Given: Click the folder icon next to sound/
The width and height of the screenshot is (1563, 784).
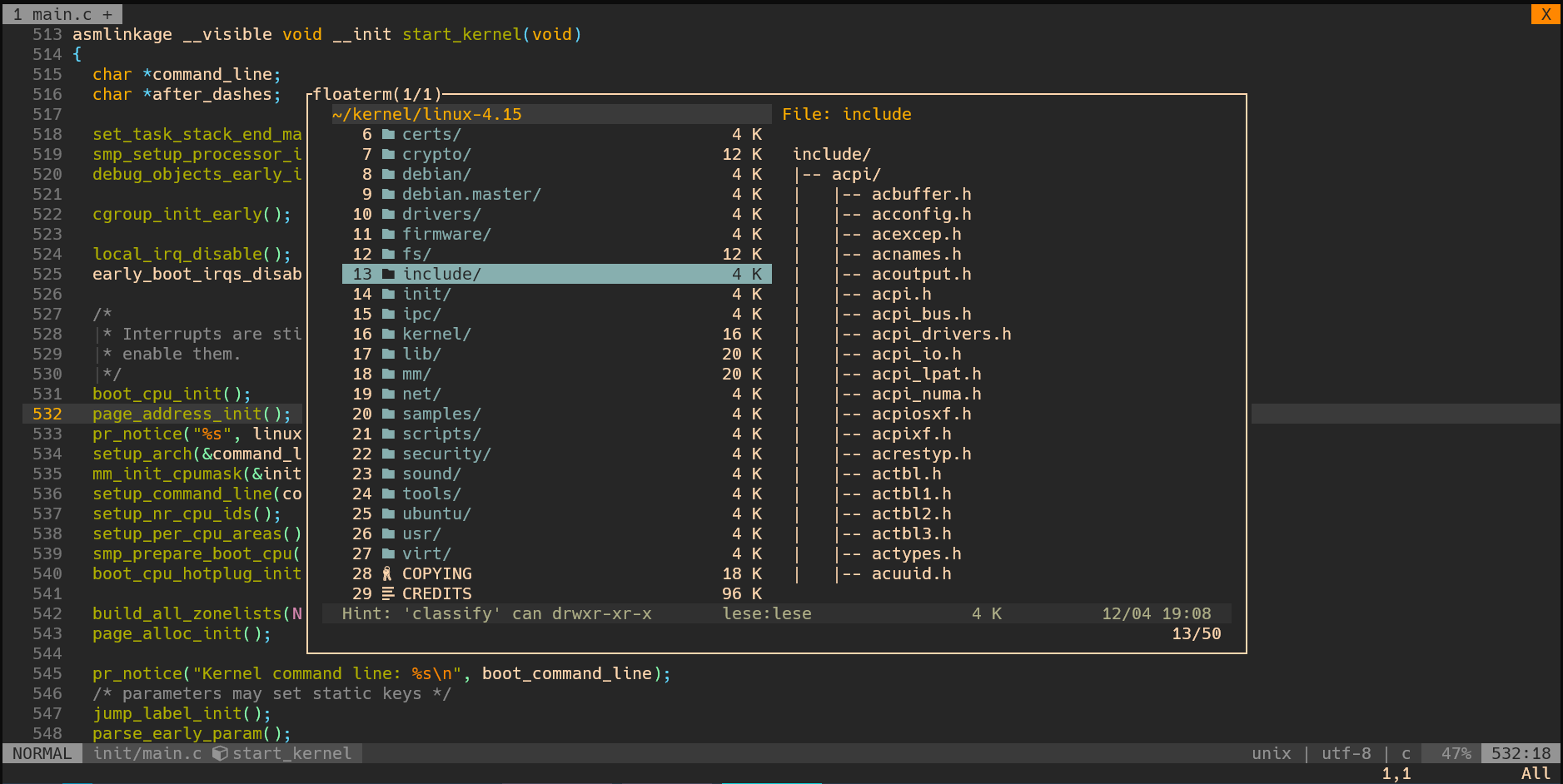Looking at the screenshot, I should click(388, 474).
